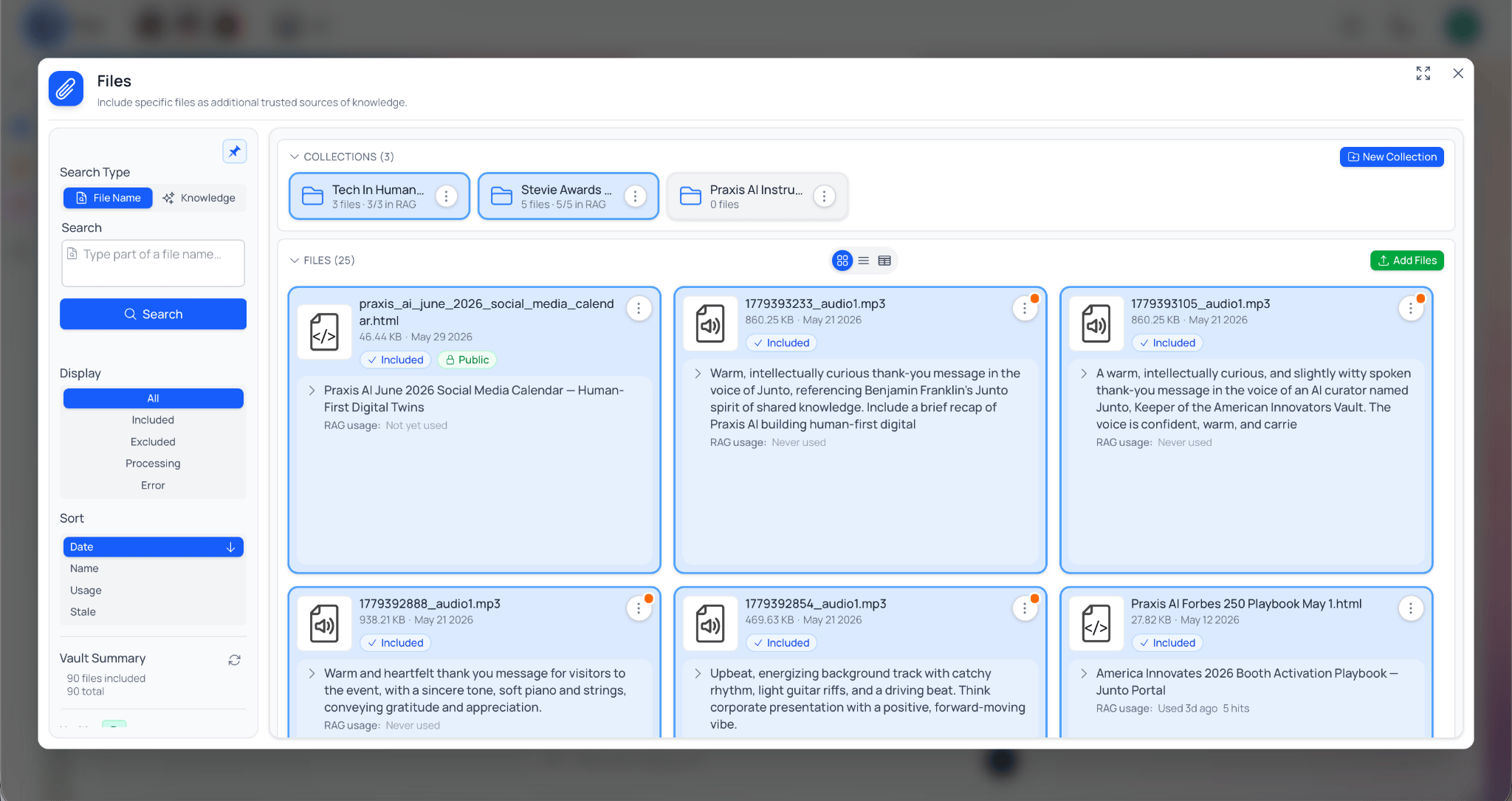The image size is (1512, 801).
Task: Select Knowledge search type
Action: pos(199,198)
